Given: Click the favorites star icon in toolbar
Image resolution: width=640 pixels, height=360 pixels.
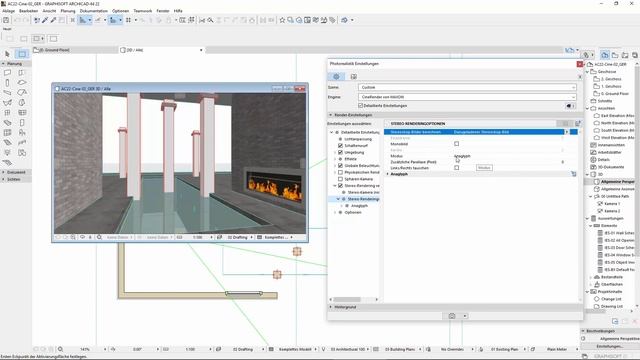Looking at the screenshot, I should coord(282,20).
